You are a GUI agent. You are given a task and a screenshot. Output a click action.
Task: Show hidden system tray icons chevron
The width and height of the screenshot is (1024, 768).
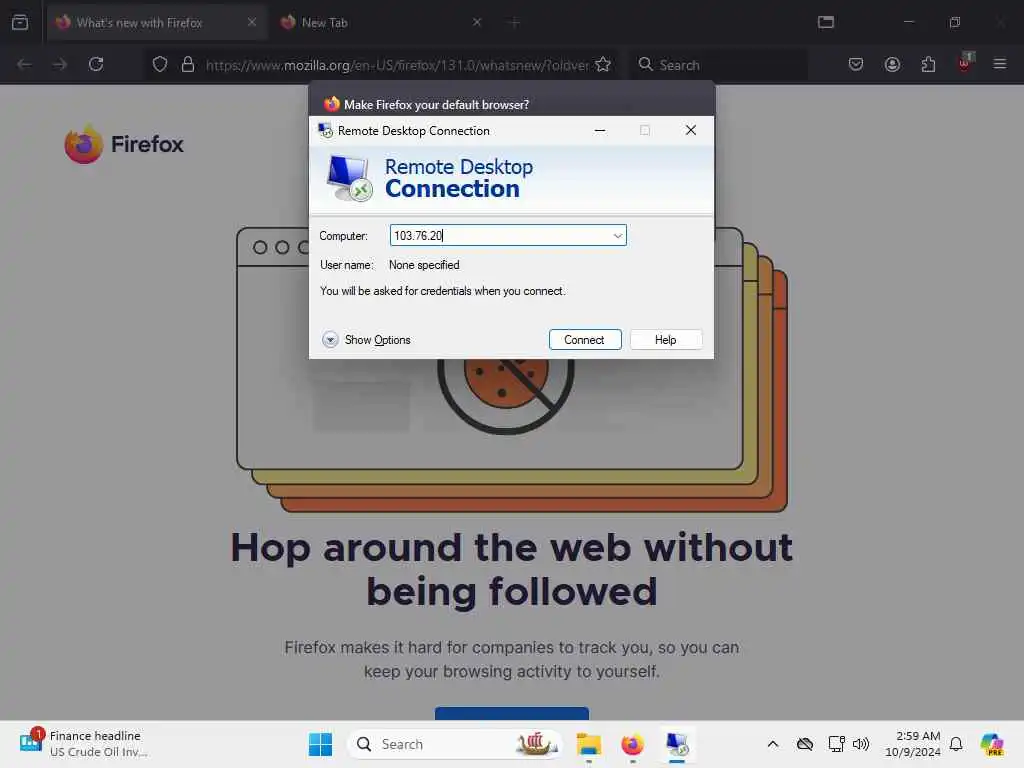click(x=773, y=744)
